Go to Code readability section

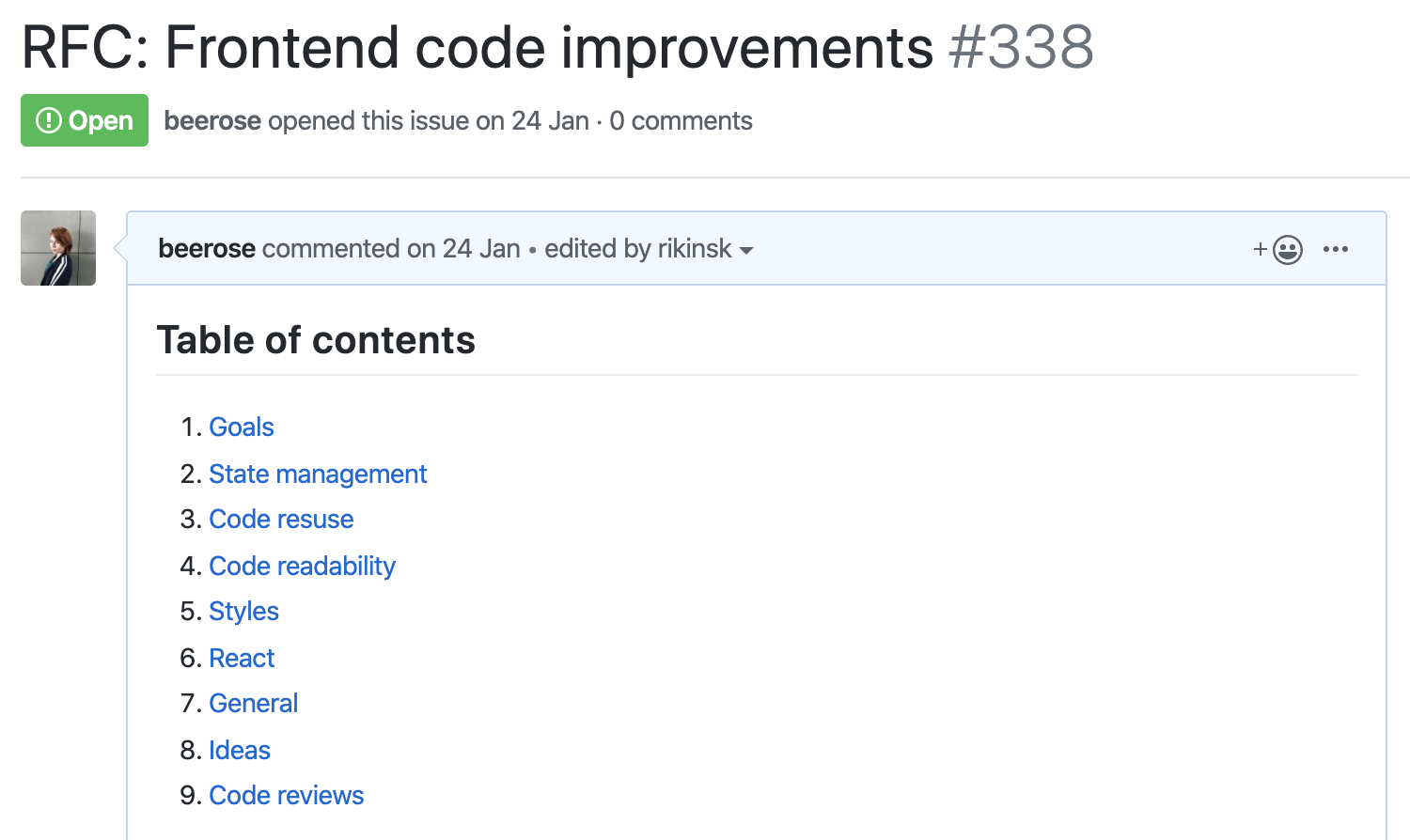tap(302, 567)
